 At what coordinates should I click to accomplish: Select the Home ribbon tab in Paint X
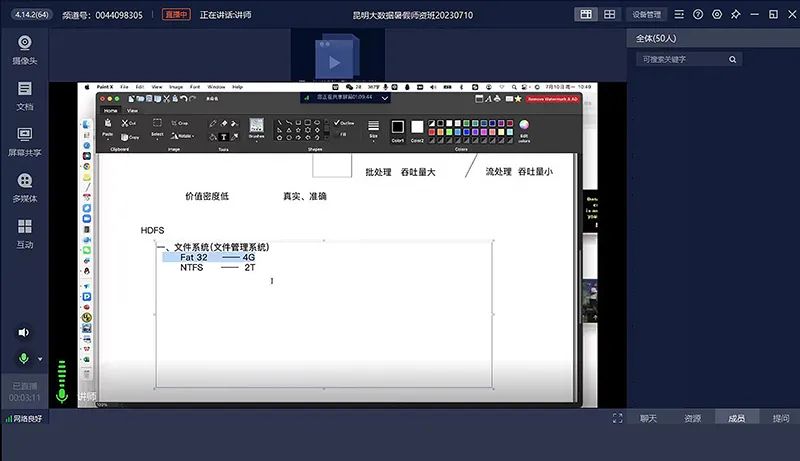click(x=110, y=110)
